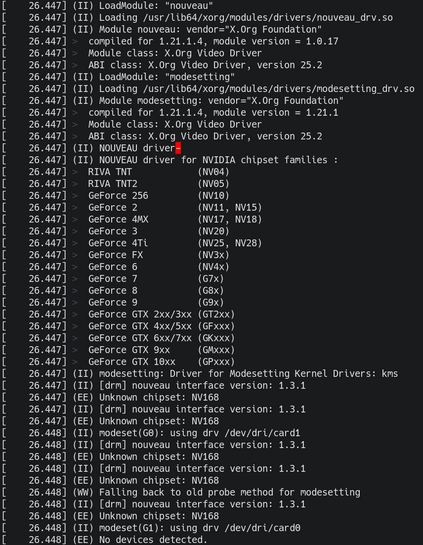Select the GeForce 256 chipset line
This screenshot has width=423, height=545.
159,195
